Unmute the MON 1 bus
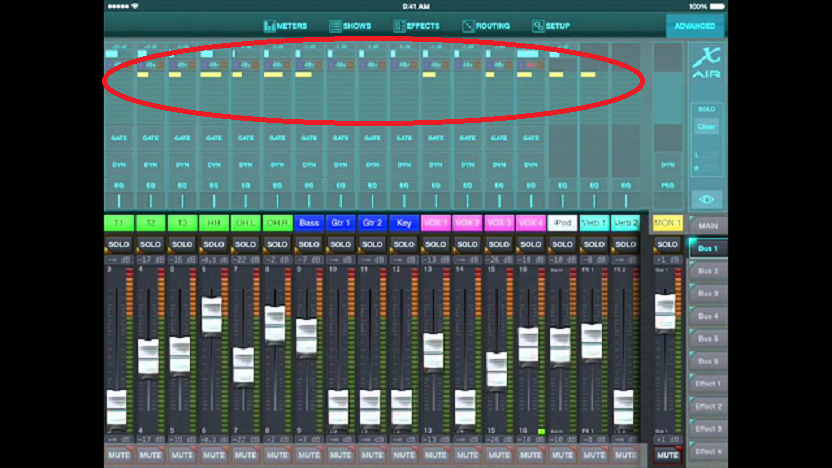This screenshot has height=468, width=832. 668,455
